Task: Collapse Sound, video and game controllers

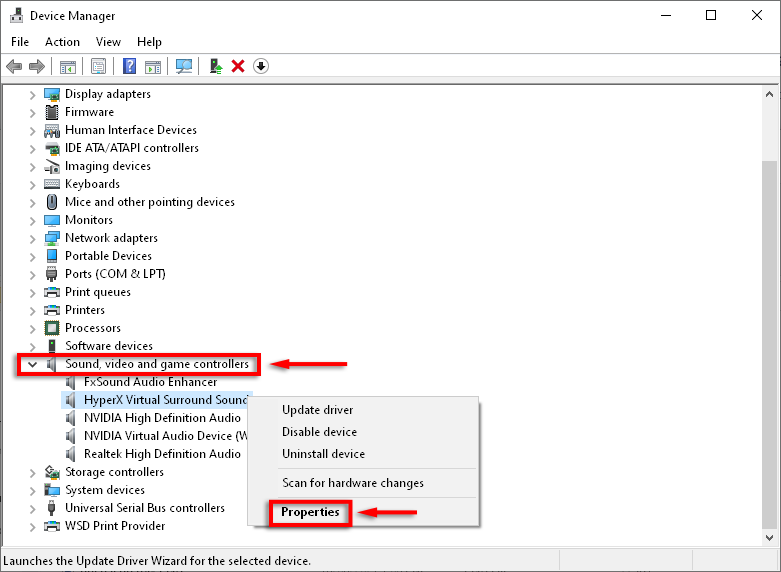Action: click(x=33, y=364)
